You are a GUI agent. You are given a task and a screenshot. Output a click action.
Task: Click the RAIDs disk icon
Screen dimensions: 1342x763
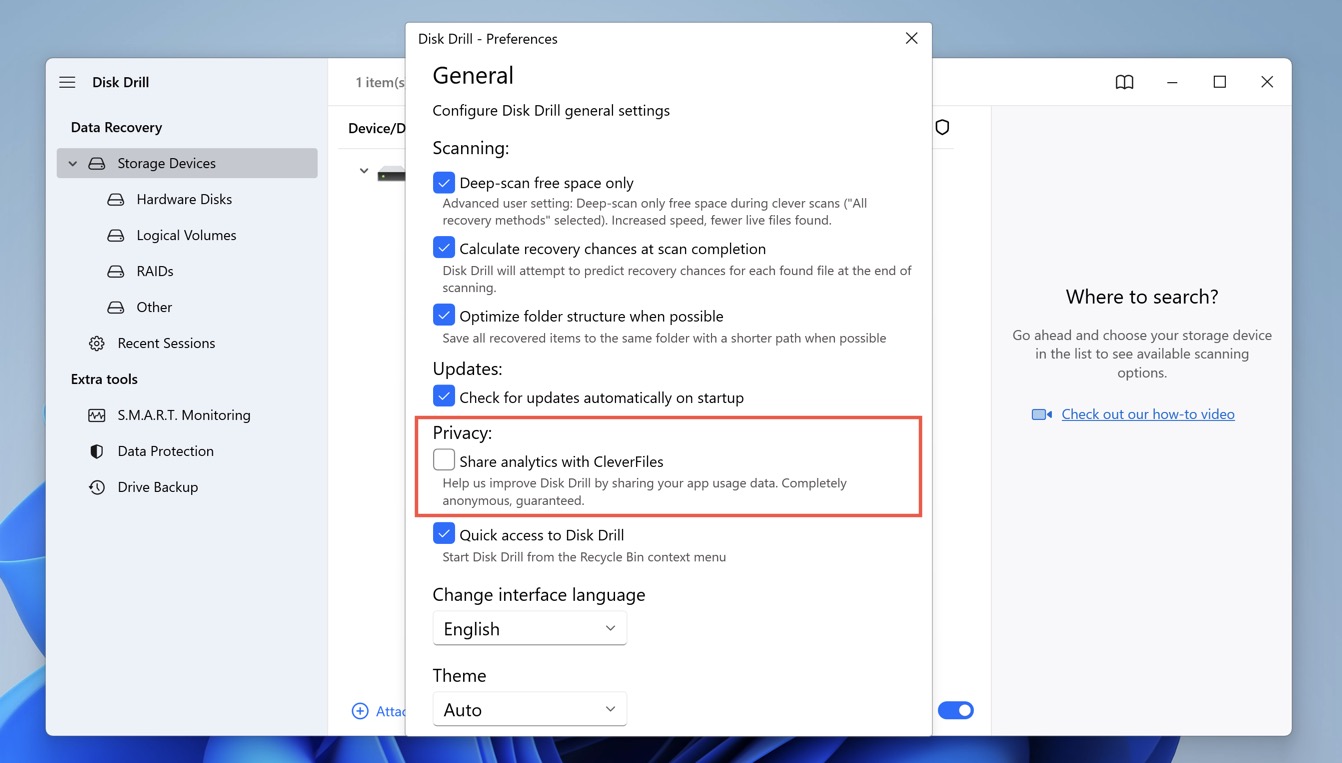point(116,271)
